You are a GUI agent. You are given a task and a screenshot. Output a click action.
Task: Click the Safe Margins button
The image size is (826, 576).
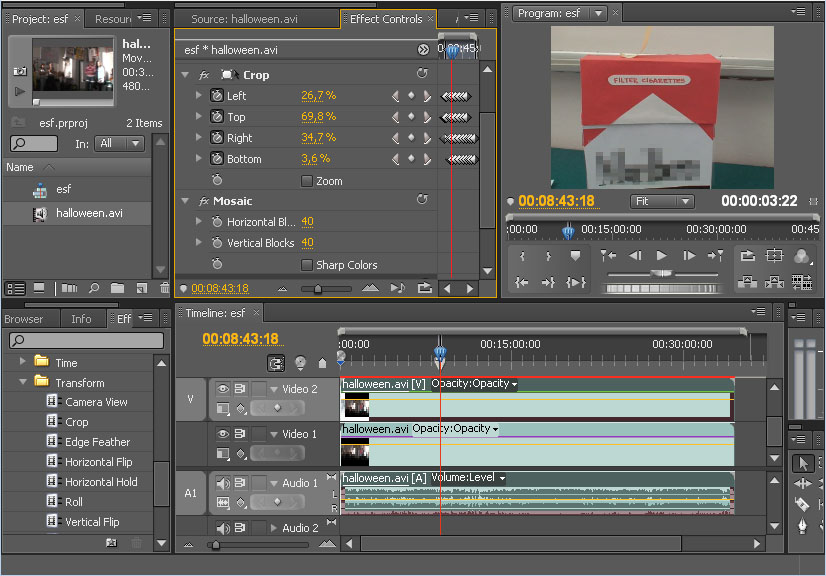[x=774, y=256]
